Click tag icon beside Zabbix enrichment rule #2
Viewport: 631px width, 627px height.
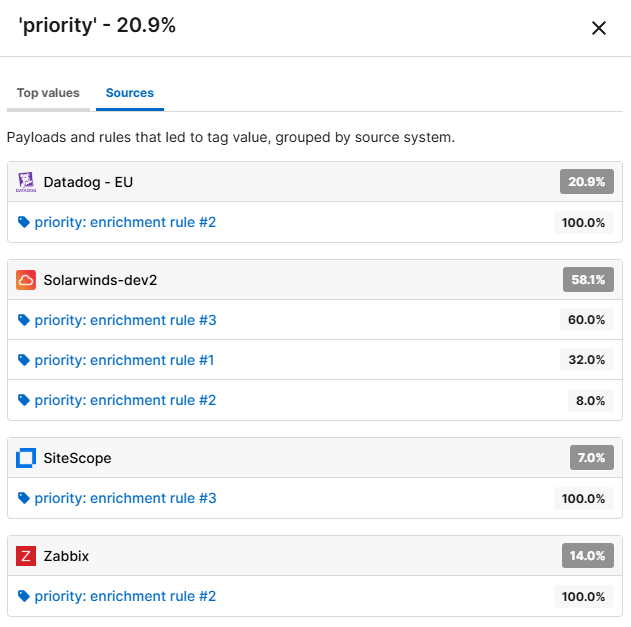click(x=24, y=596)
